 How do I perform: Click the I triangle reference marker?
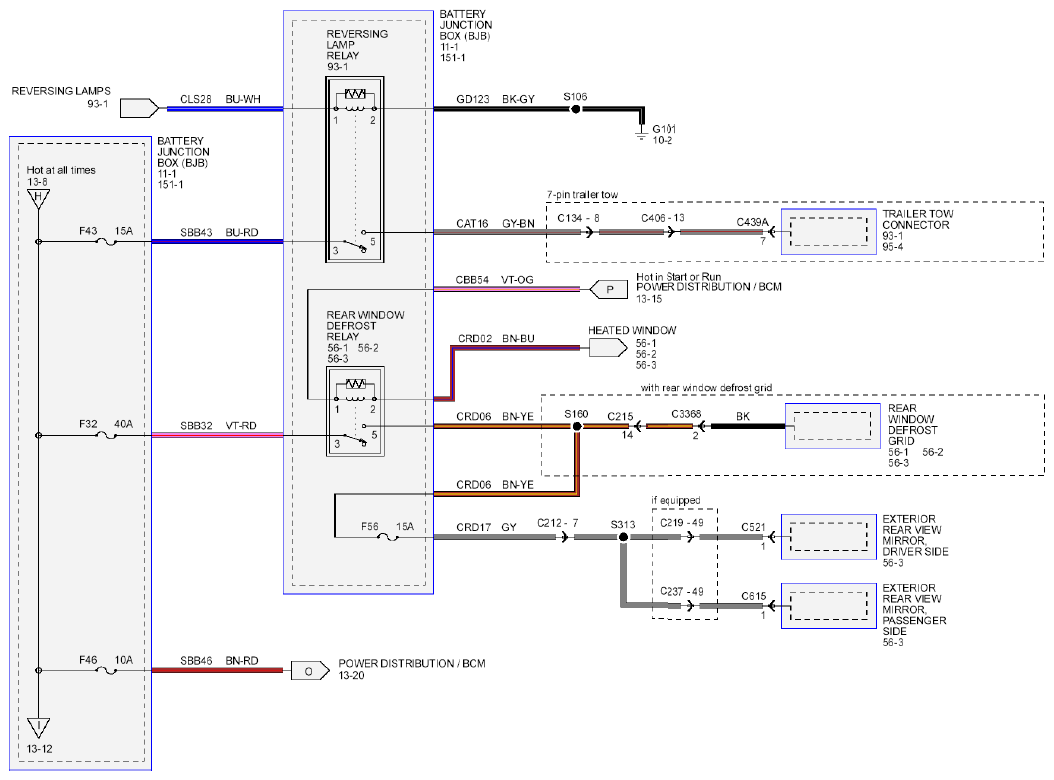point(38,728)
